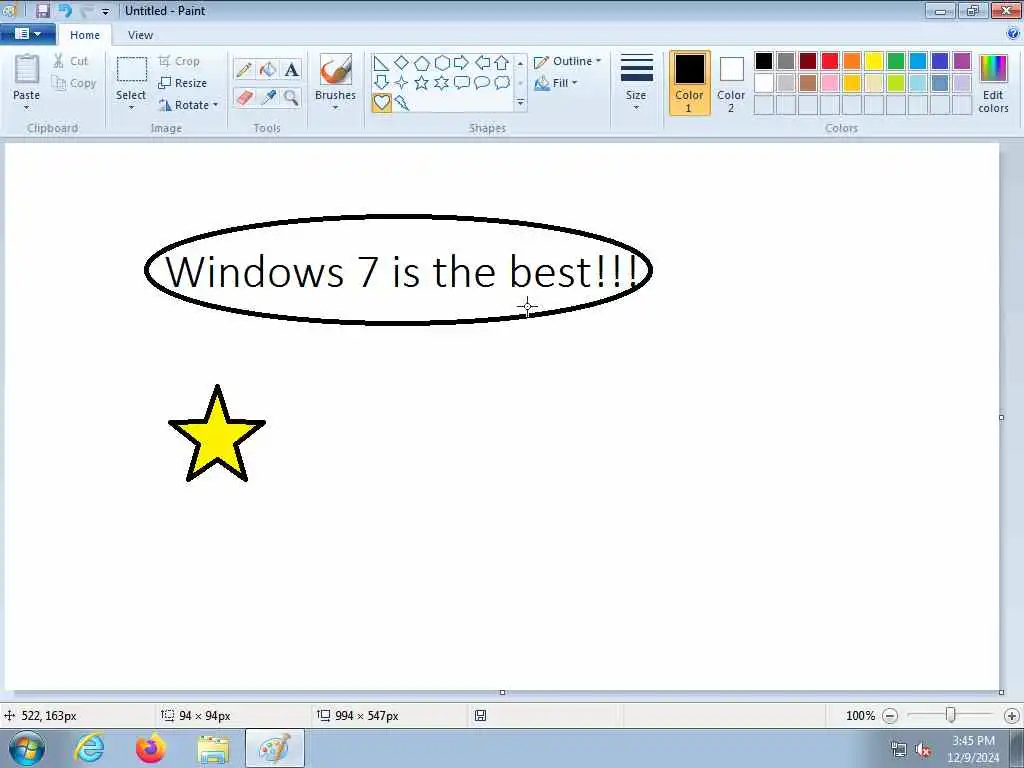Choose the cloud callout shape
The image size is (1024, 768).
tap(502, 83)
